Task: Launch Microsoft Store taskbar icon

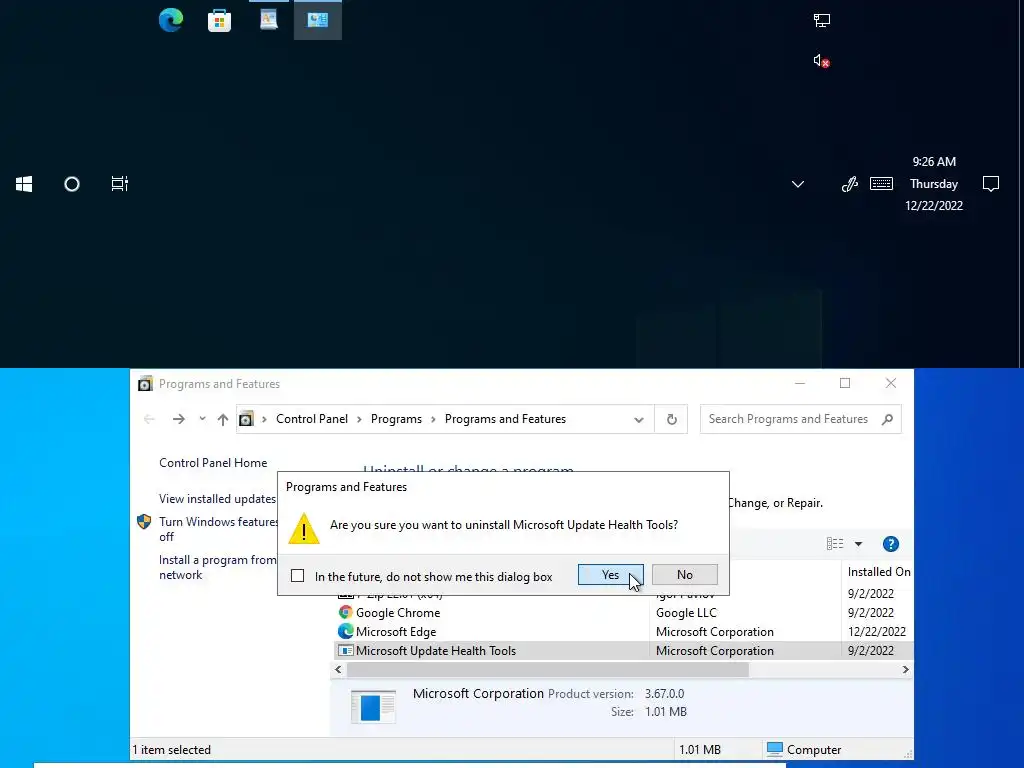Action: coord(219,21)
